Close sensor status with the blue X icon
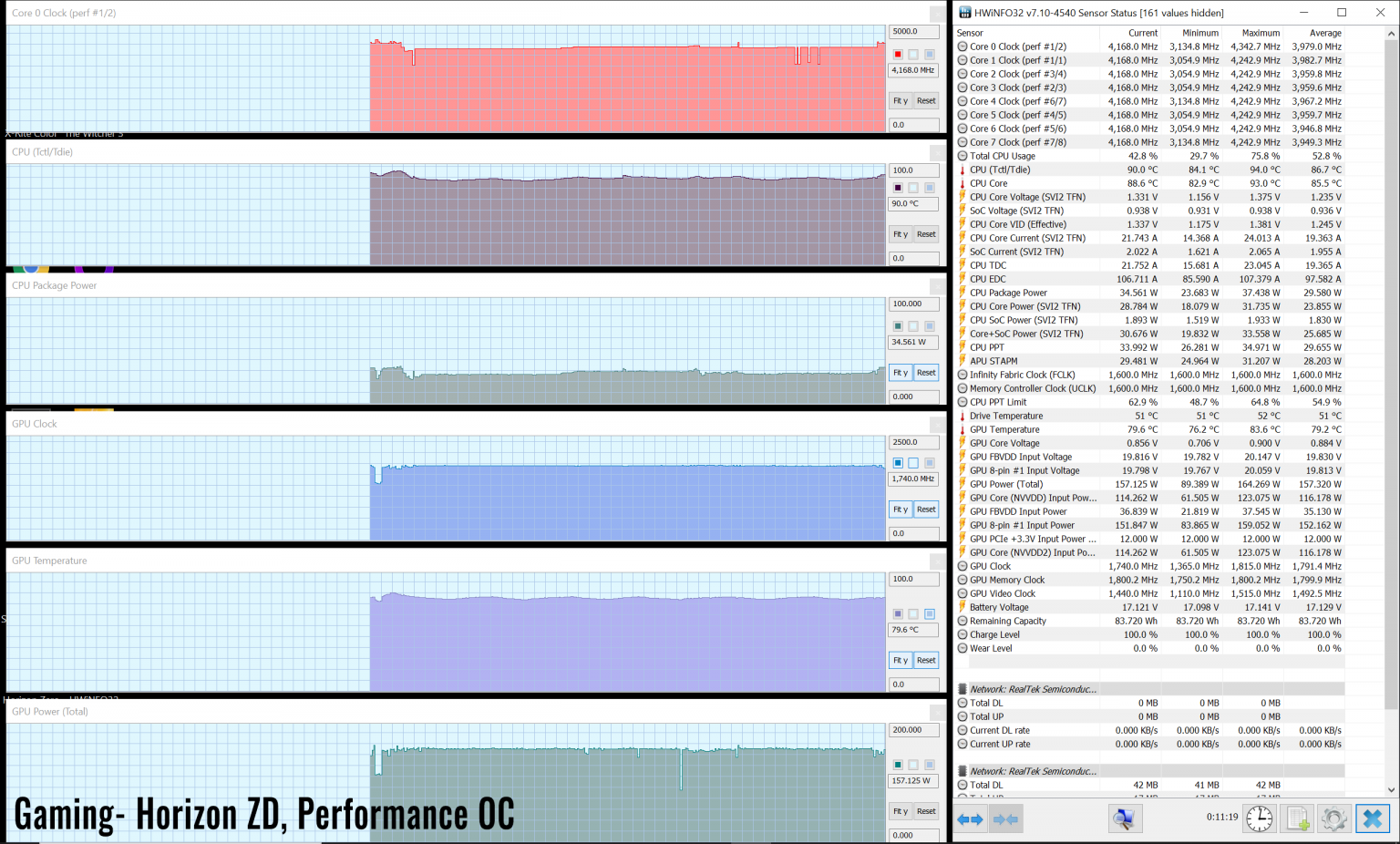 pyautogui.click(x=1373, y=818)
